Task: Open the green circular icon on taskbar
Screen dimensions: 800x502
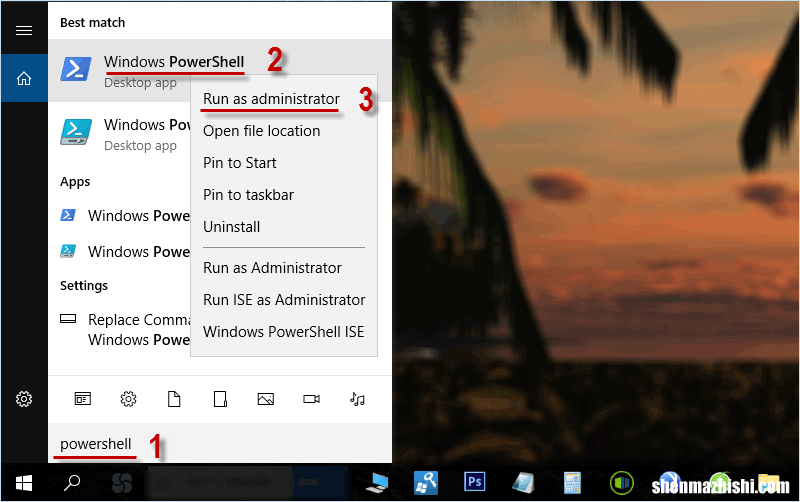Action: (x=621, y=482)
